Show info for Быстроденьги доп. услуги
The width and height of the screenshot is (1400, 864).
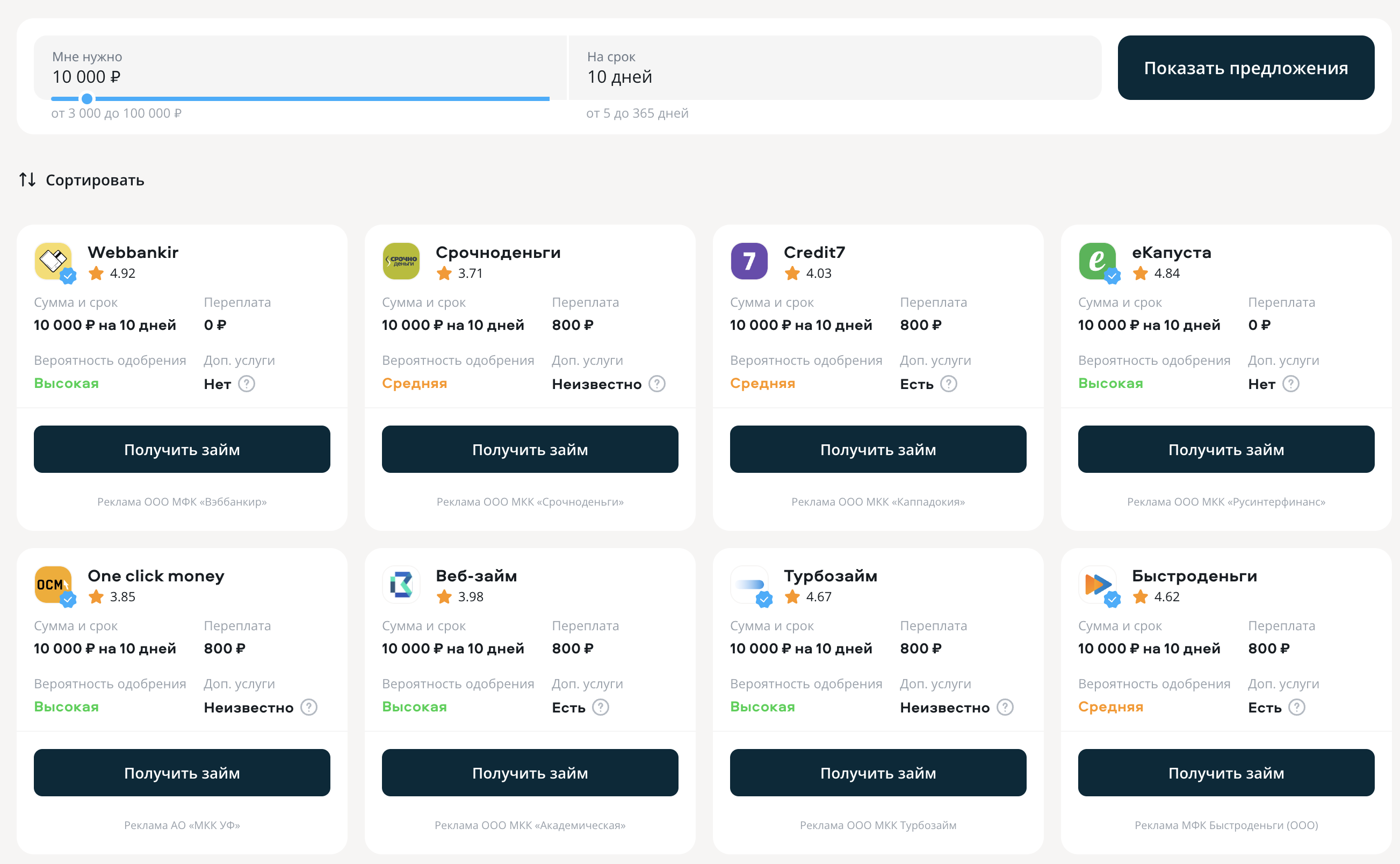1297,707
